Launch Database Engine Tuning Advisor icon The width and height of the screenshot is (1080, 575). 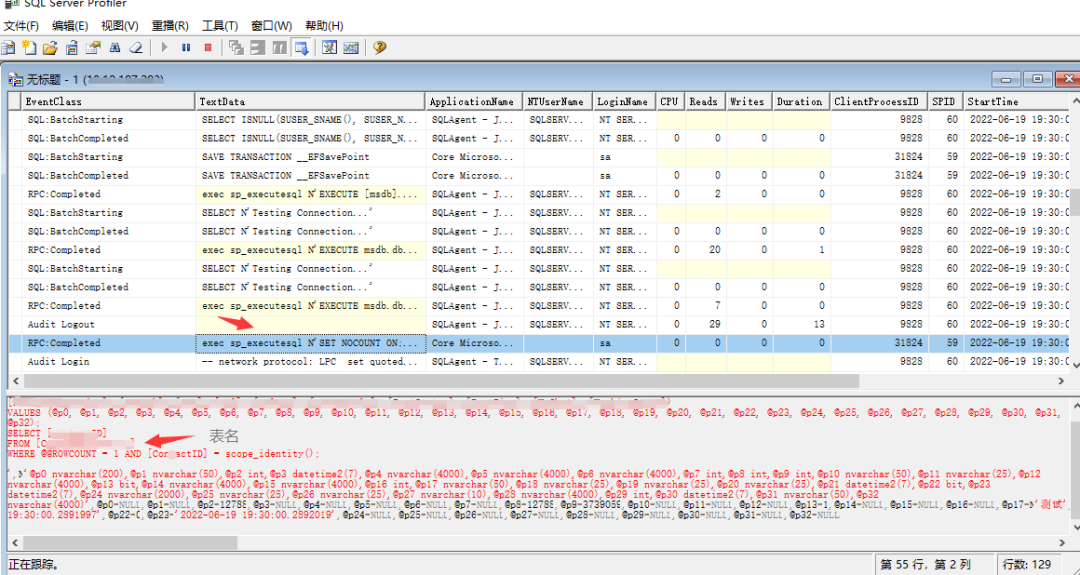329,48
